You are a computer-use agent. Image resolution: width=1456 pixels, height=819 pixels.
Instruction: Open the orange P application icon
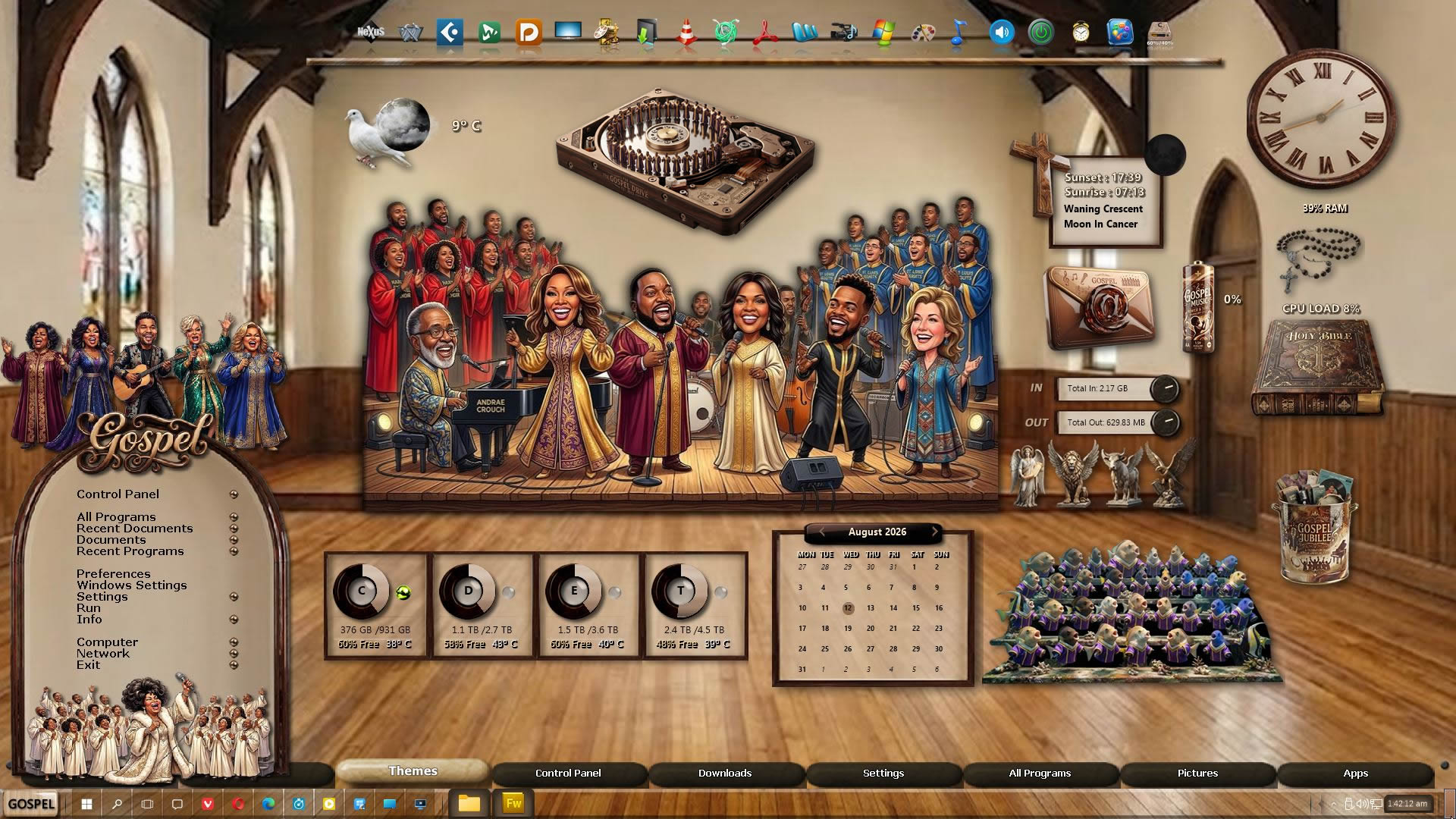[x=529, y=33]
